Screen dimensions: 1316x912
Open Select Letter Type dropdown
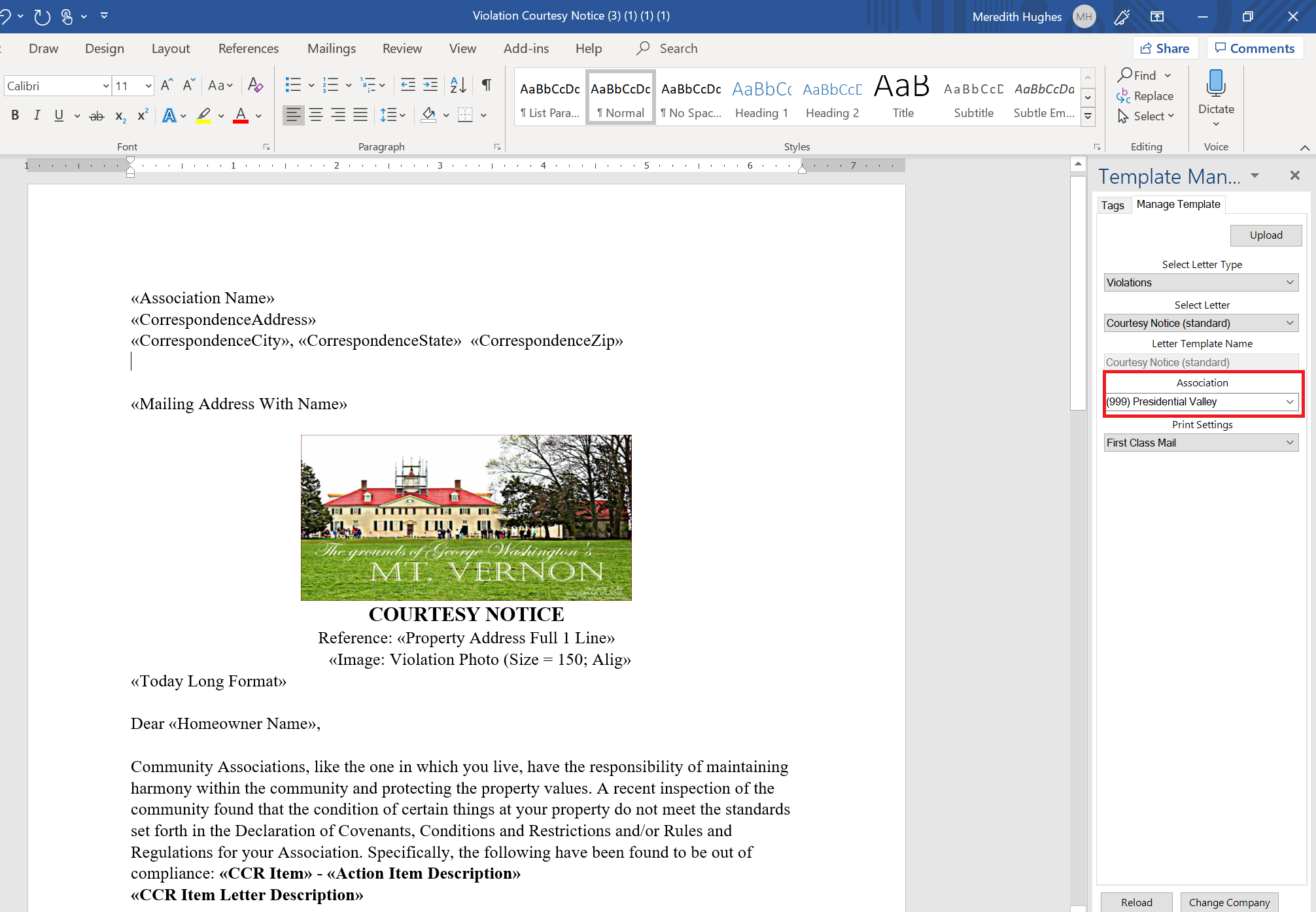(x=1201, y=282)
